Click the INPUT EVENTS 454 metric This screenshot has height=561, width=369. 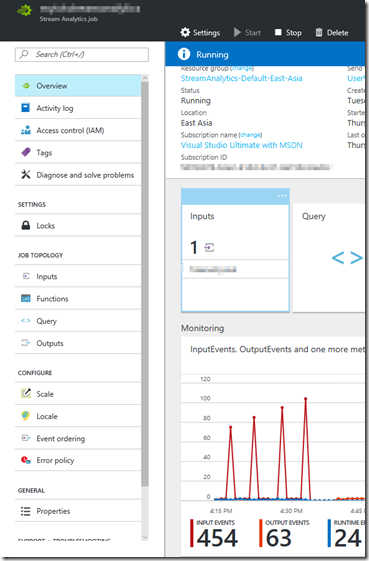214,533
